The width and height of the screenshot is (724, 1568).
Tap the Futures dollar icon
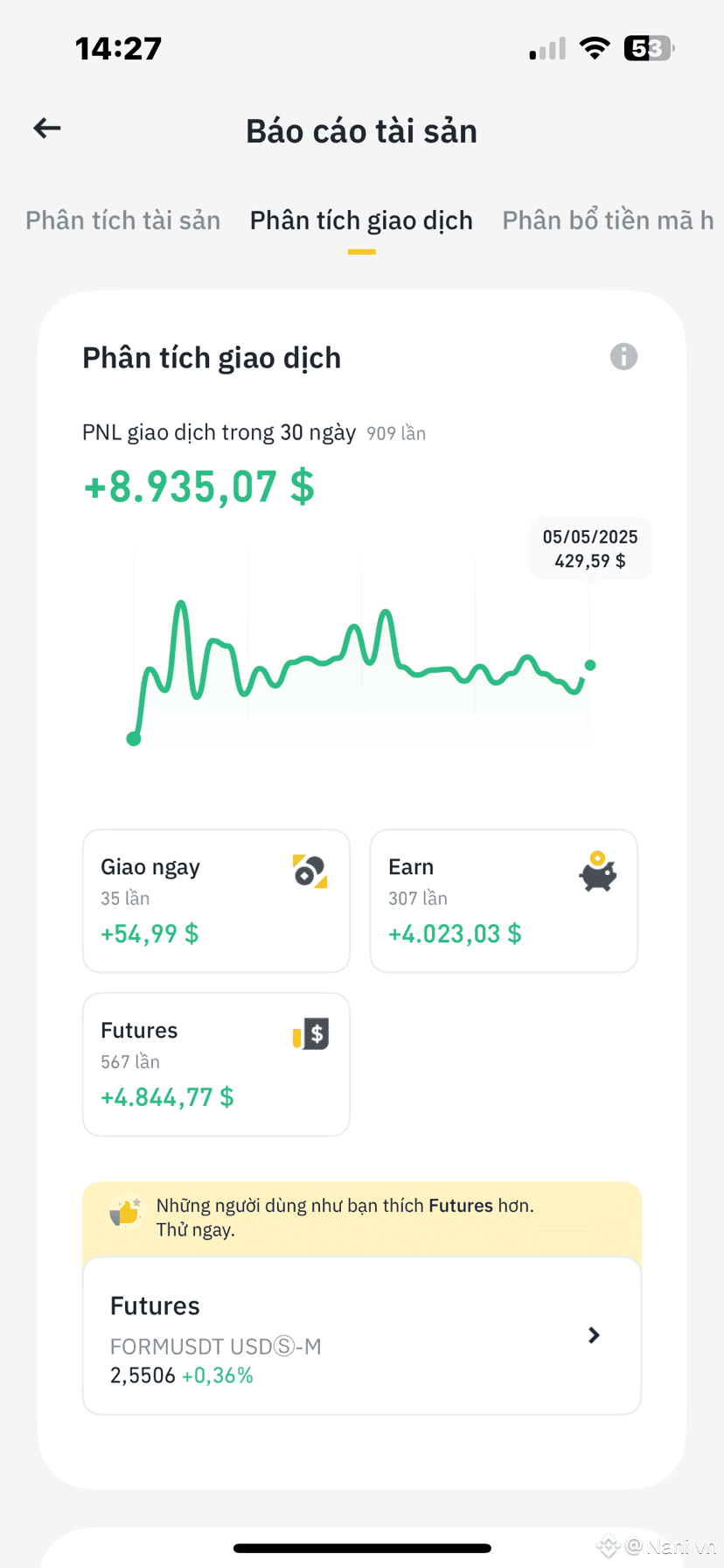310,1034
